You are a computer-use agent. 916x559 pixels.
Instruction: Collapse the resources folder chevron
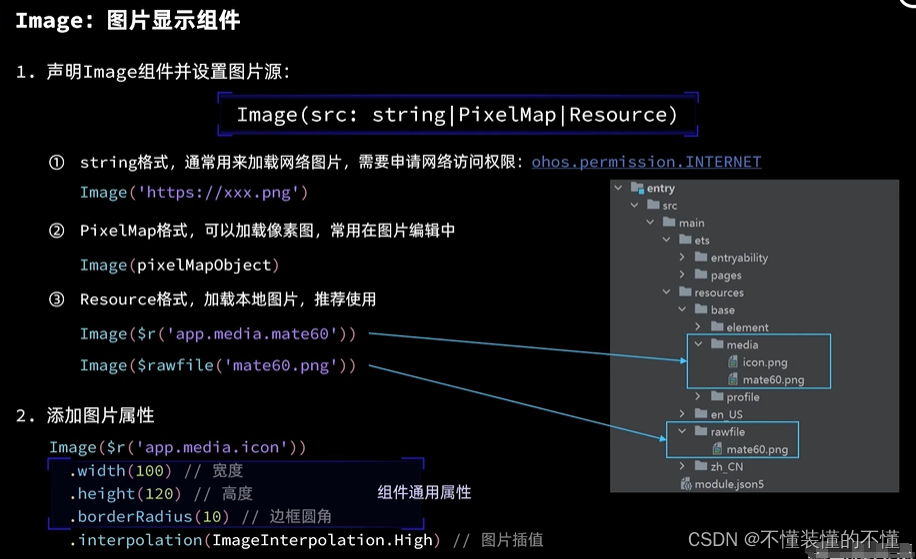[666, 292]
